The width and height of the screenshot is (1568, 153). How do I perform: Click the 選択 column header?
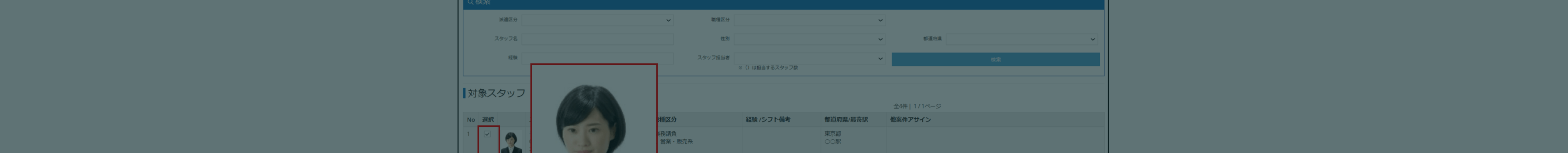pyautogui.click(x=488, y=120)
